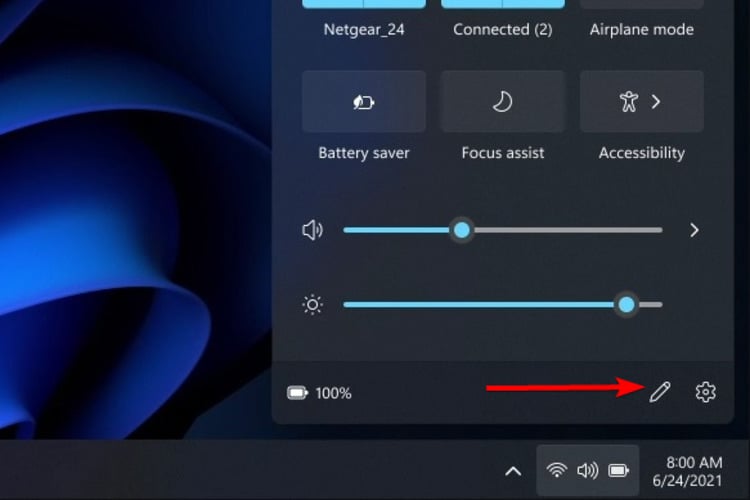
Task: Click the battery icon next to 100%
Action: click(x=297, y=393)
